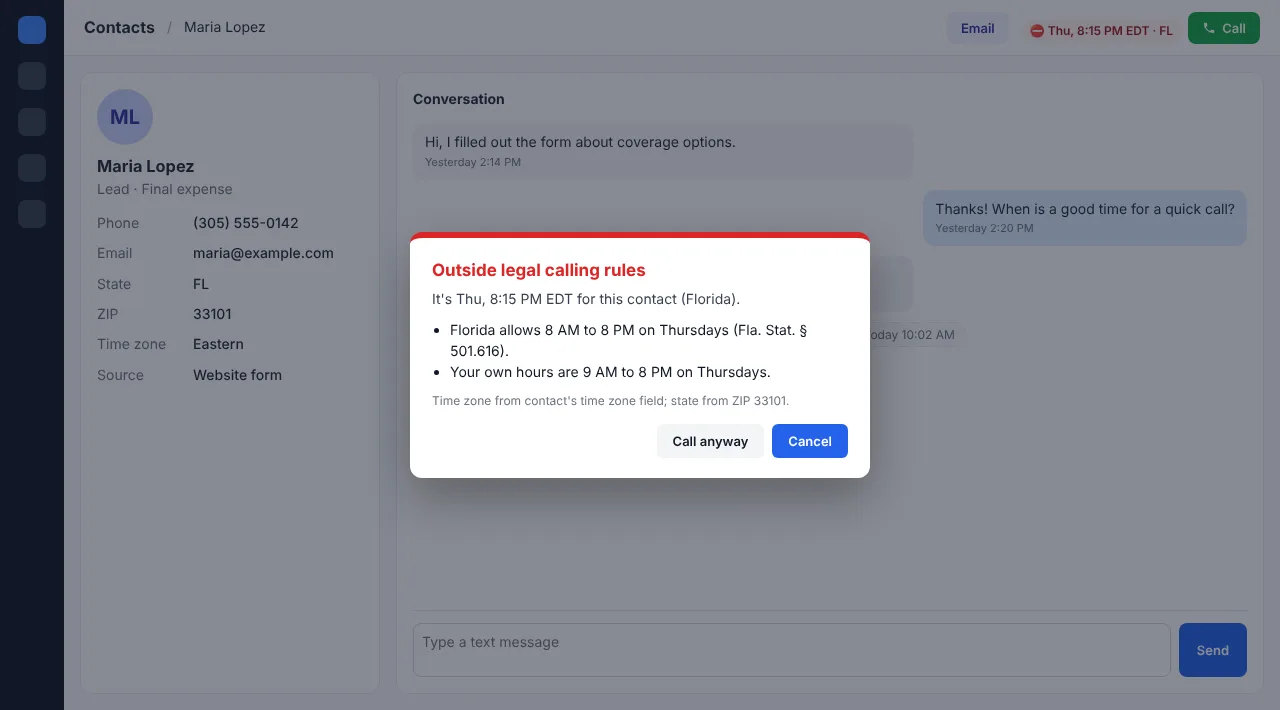
Task: Click the Maria Lopez name heading
Action: [x=146, y=166]
